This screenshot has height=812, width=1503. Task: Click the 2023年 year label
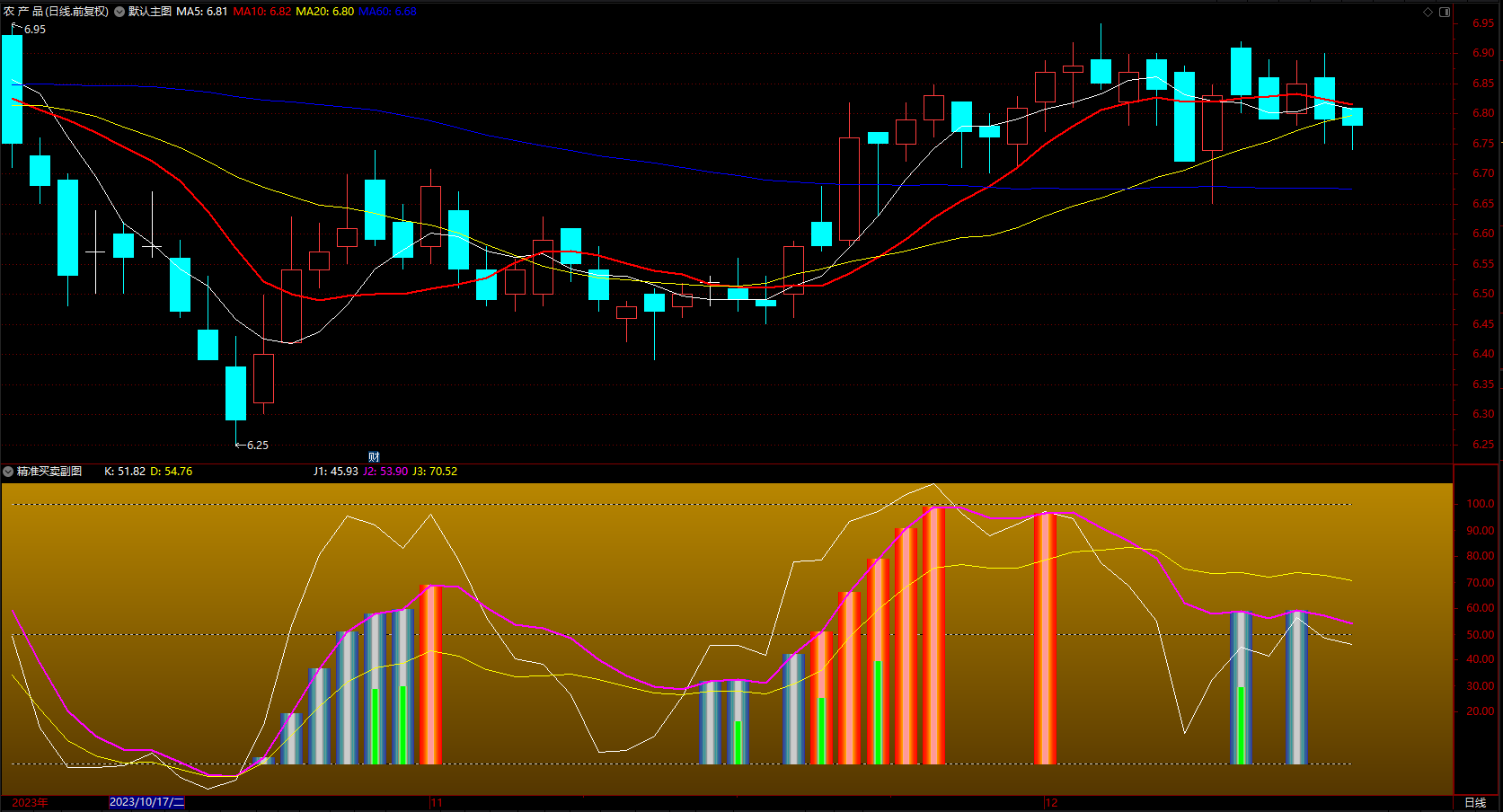coord(31,803)
